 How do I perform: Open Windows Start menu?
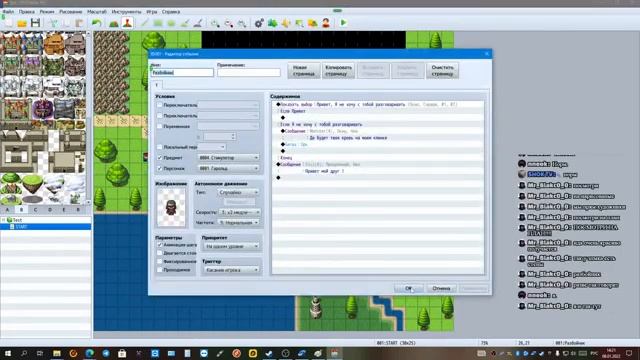[8, 353]
